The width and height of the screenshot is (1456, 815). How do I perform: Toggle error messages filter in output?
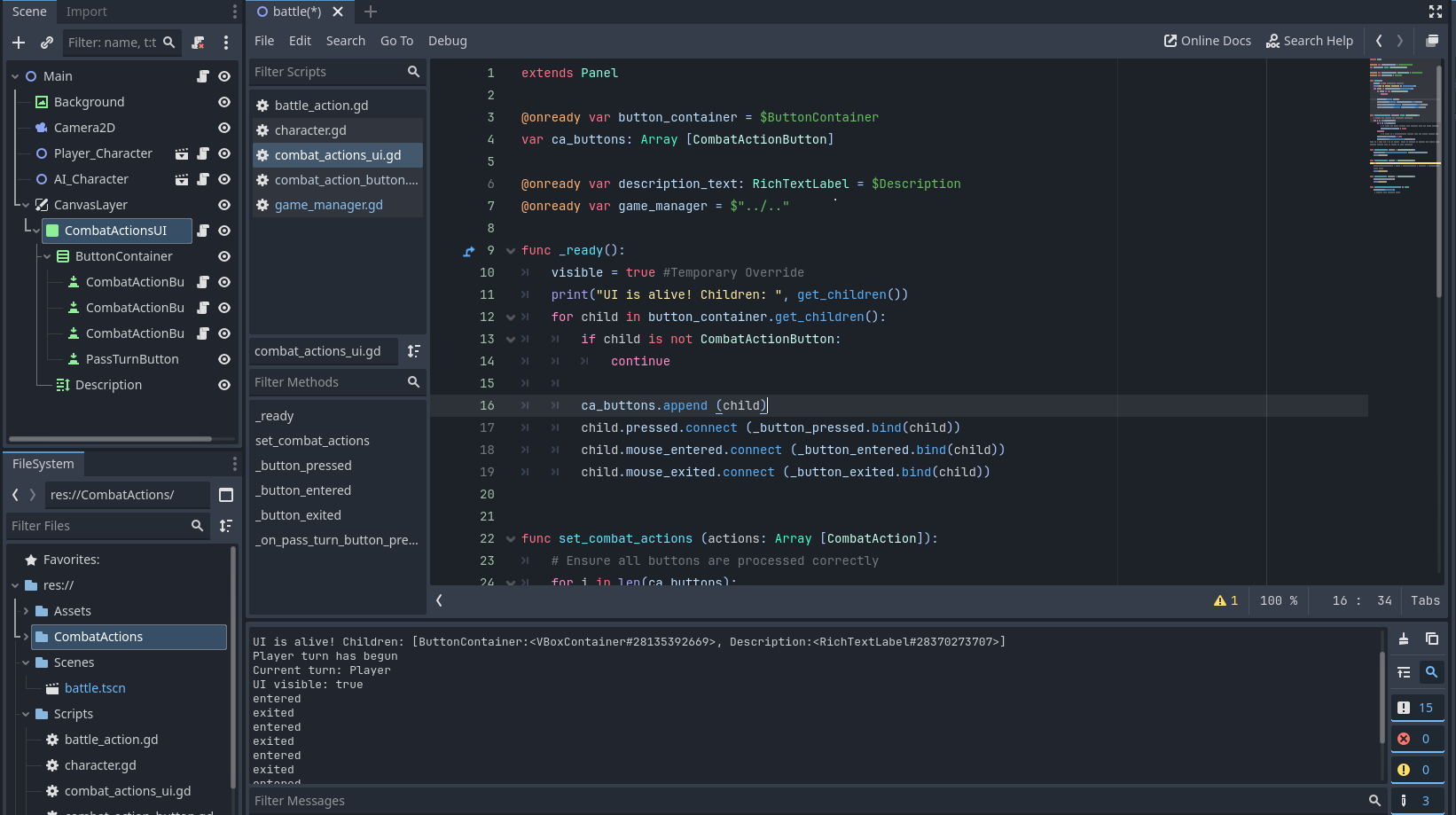click(x=1416, y=739)
